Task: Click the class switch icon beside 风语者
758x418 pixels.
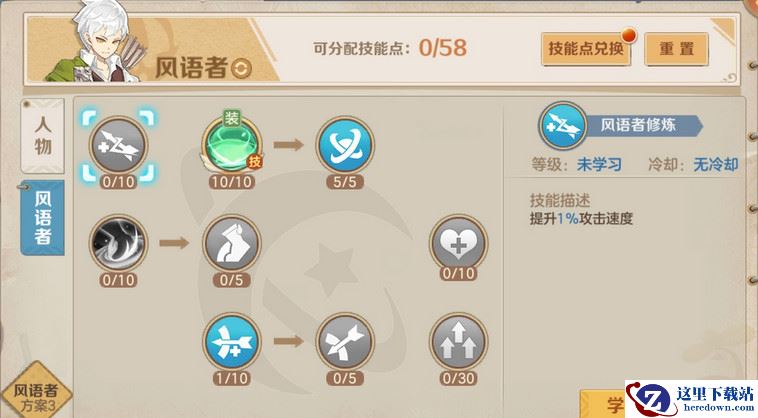Action: [x=241, y=69]
